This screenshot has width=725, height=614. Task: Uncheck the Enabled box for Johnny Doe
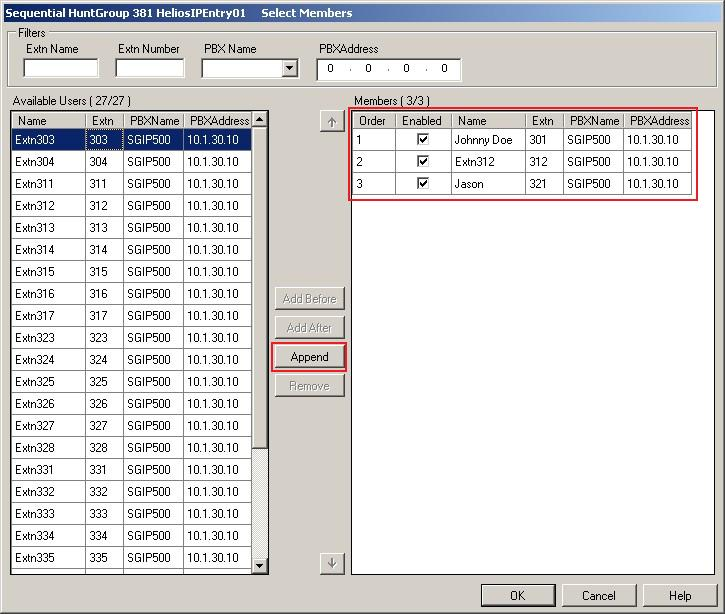423,140
